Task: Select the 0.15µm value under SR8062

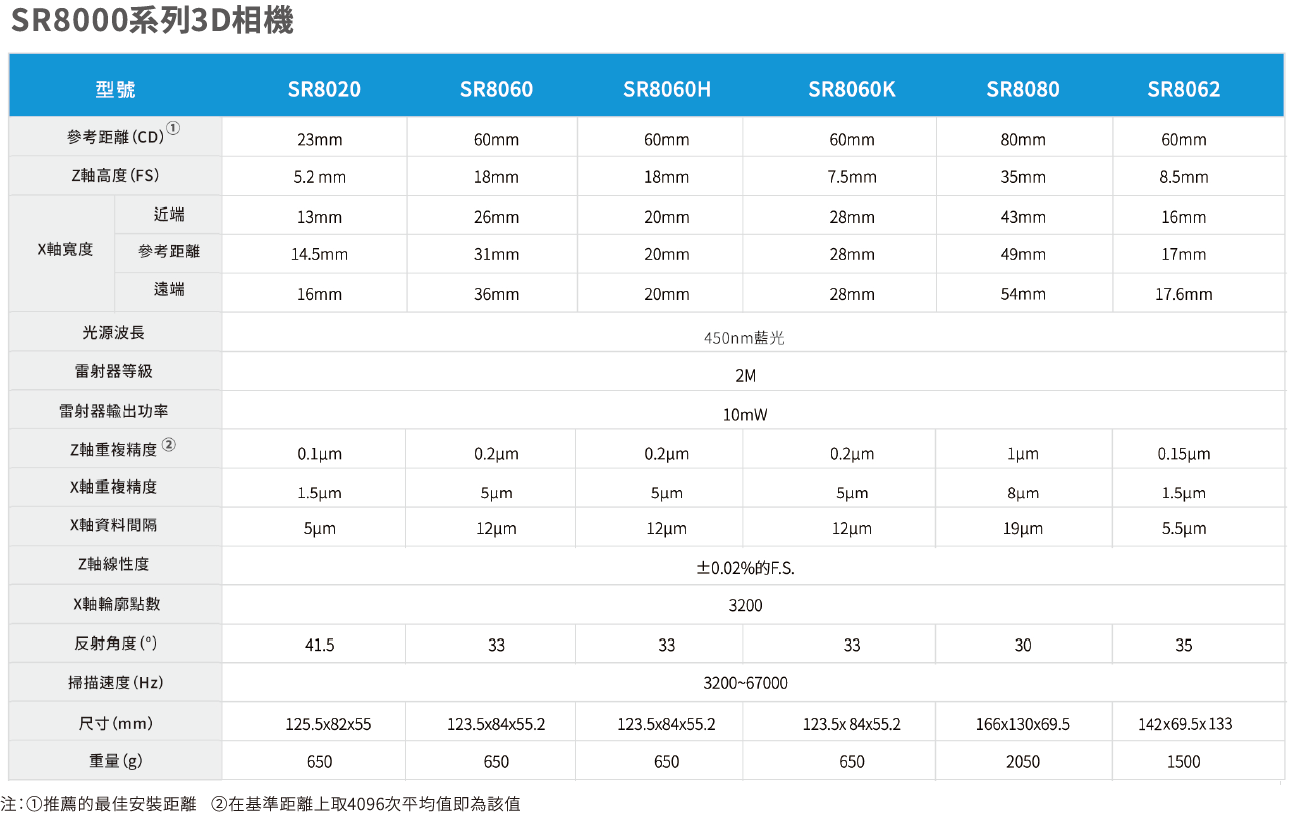Action: pyautogui.click(x=1184, y=454)
